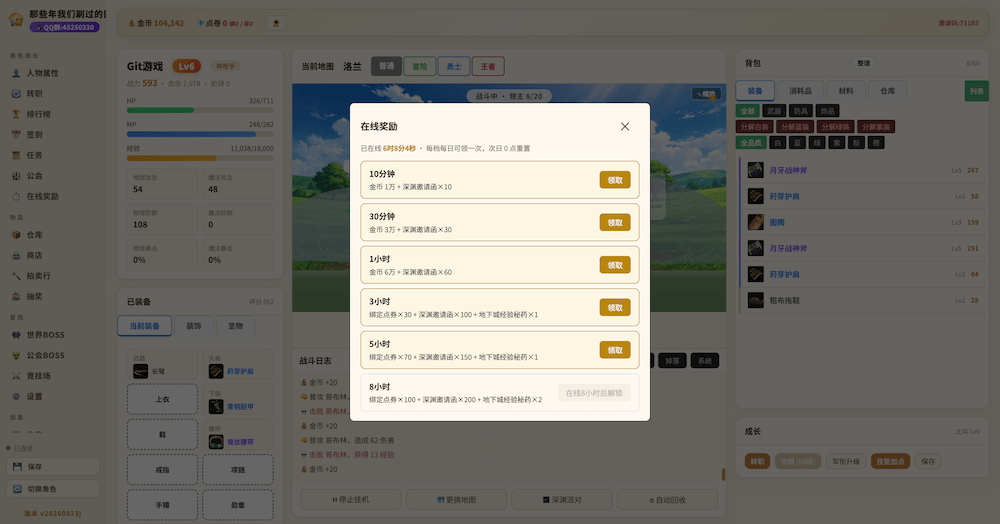This screenshot has width=1000, height=524.
Task: Click the 停止挂机 button
Action: pos(351,500)
